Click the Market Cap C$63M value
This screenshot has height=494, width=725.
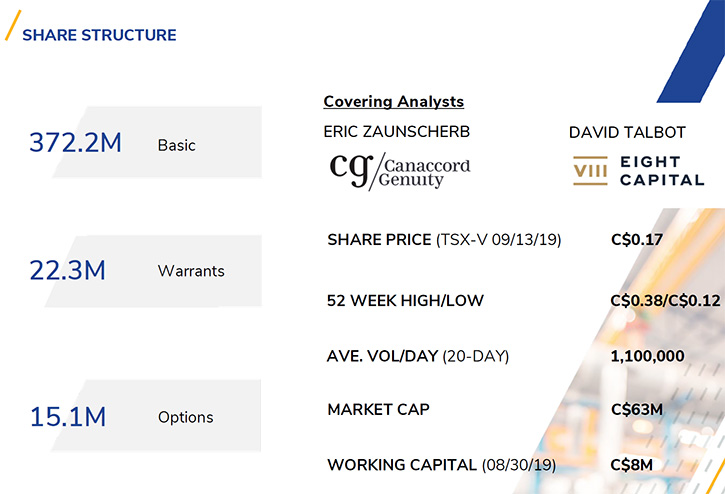(x=637, y=409)
